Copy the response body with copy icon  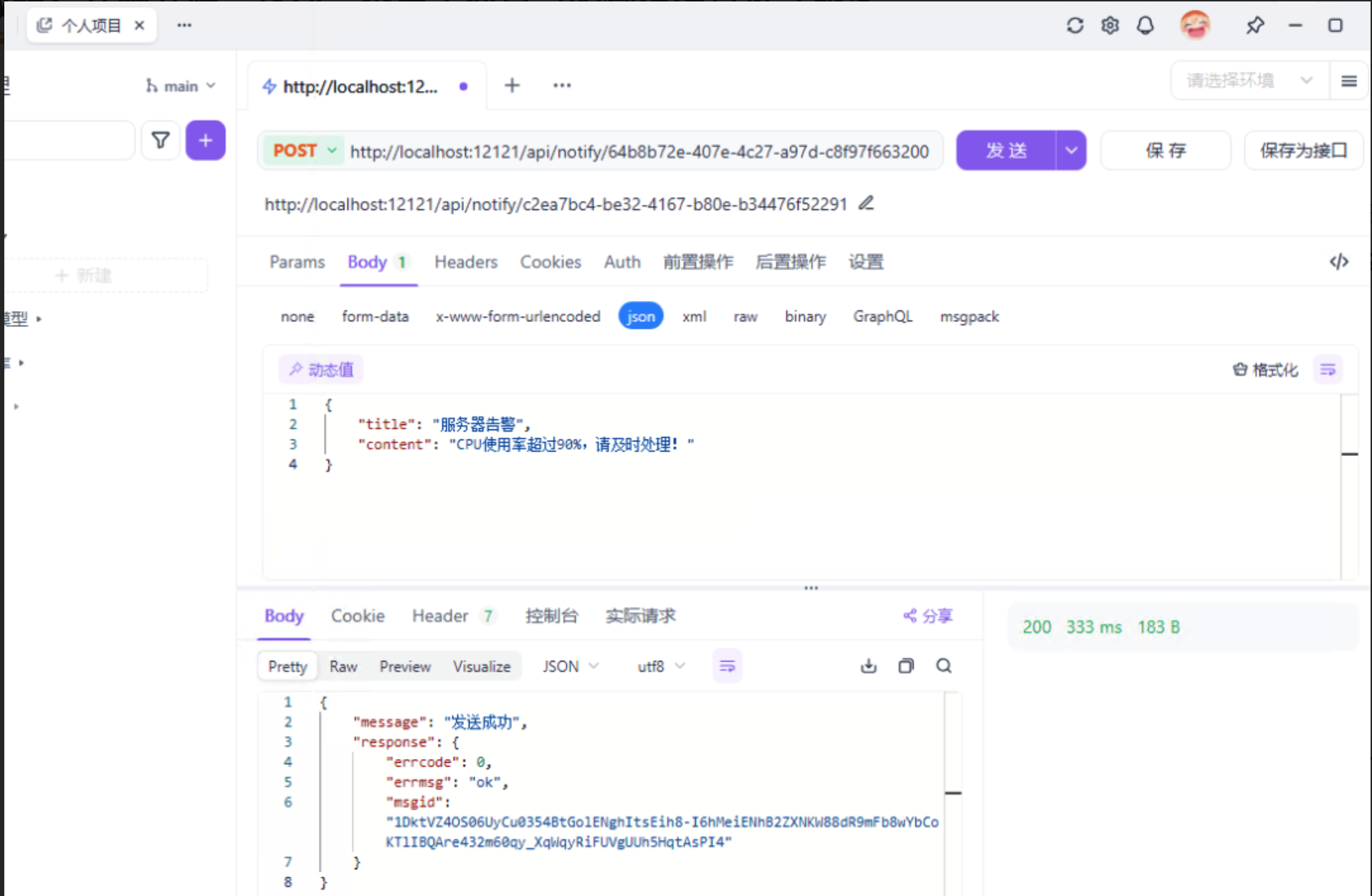pos(906,666)
